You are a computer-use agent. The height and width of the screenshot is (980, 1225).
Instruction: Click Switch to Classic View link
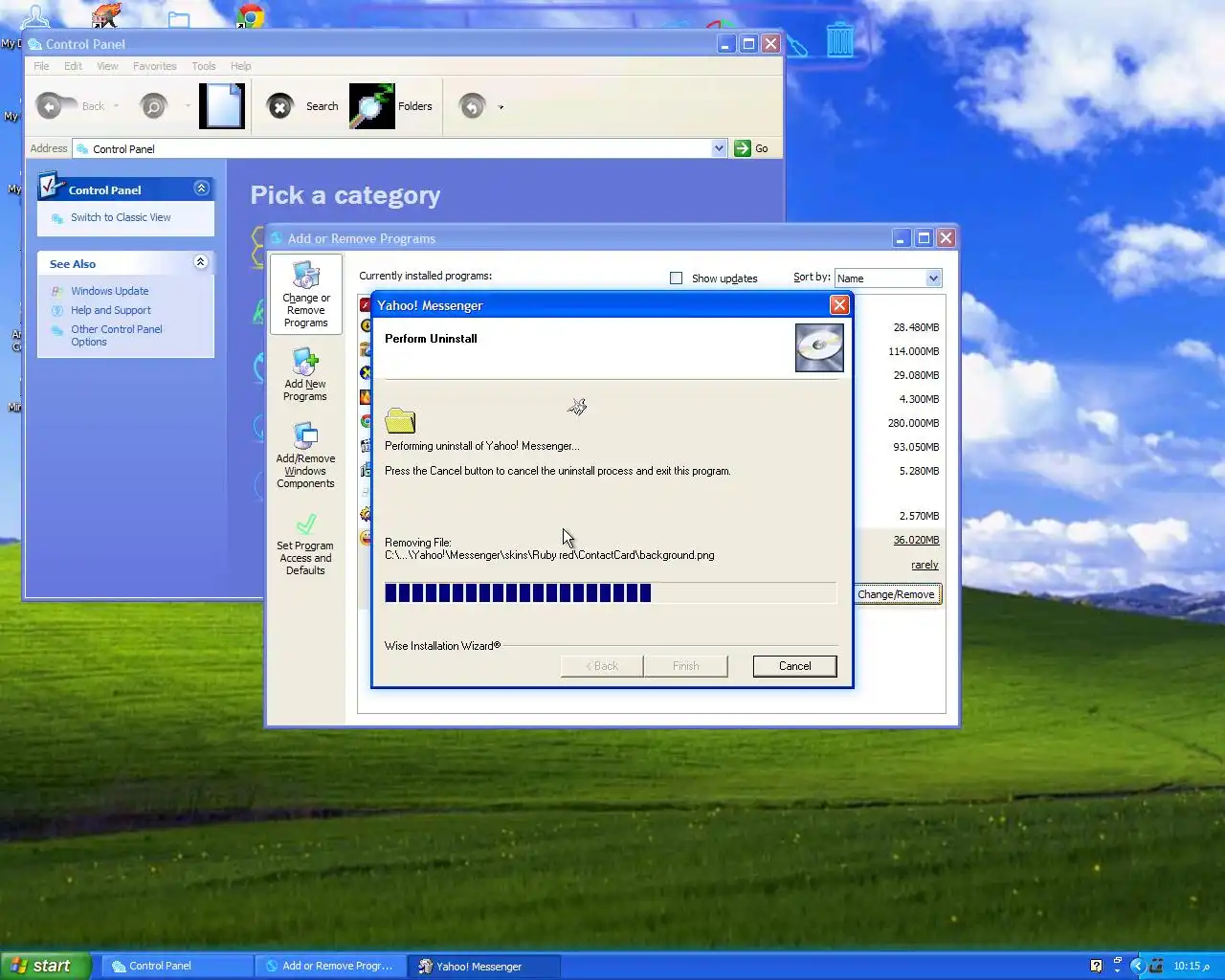121,217
